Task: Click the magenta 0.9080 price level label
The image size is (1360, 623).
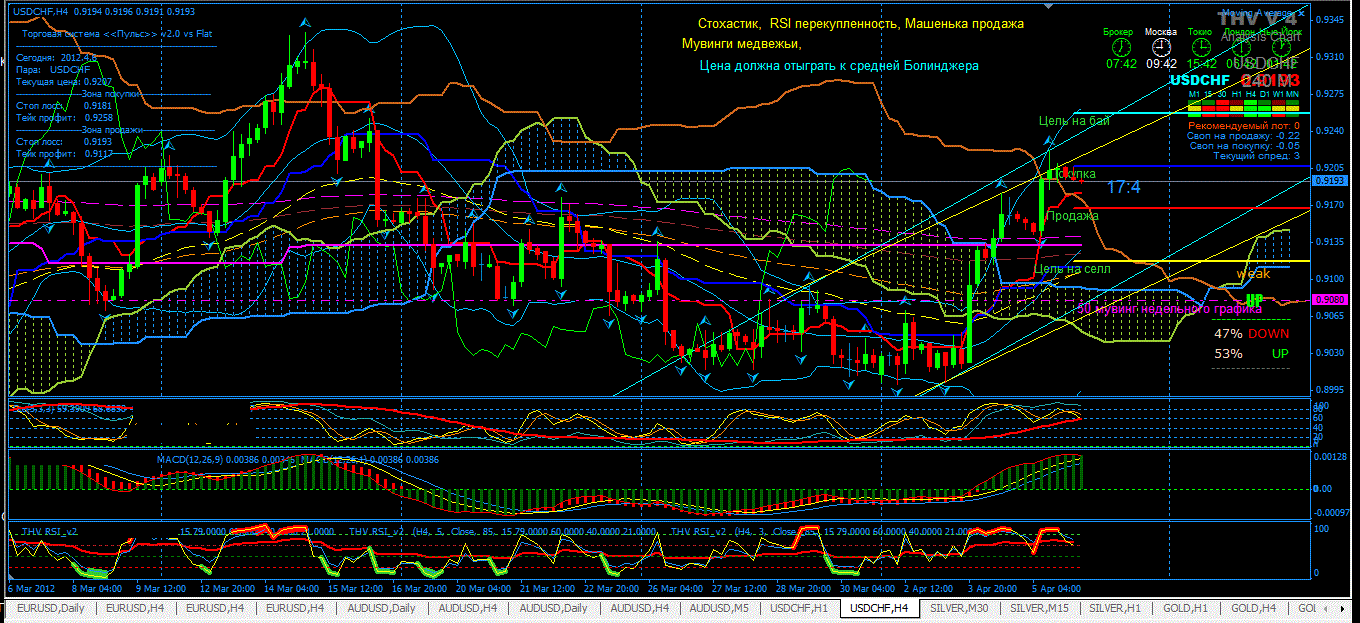Action: (x=1329, y=299)
